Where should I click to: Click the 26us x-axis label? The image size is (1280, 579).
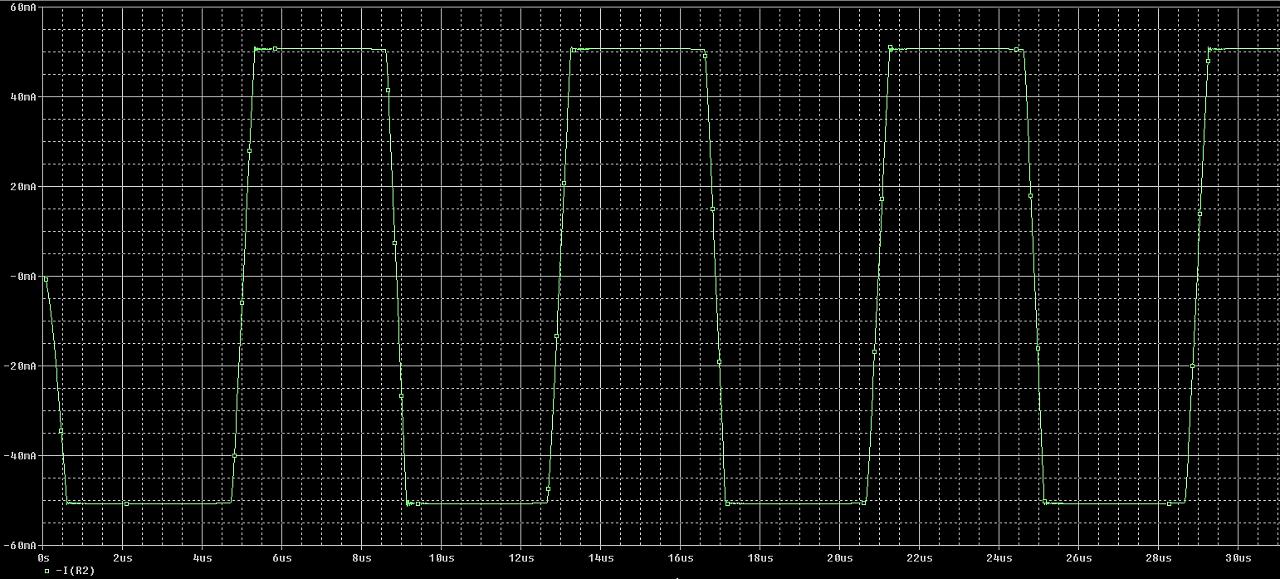(x=1077, y=557)
